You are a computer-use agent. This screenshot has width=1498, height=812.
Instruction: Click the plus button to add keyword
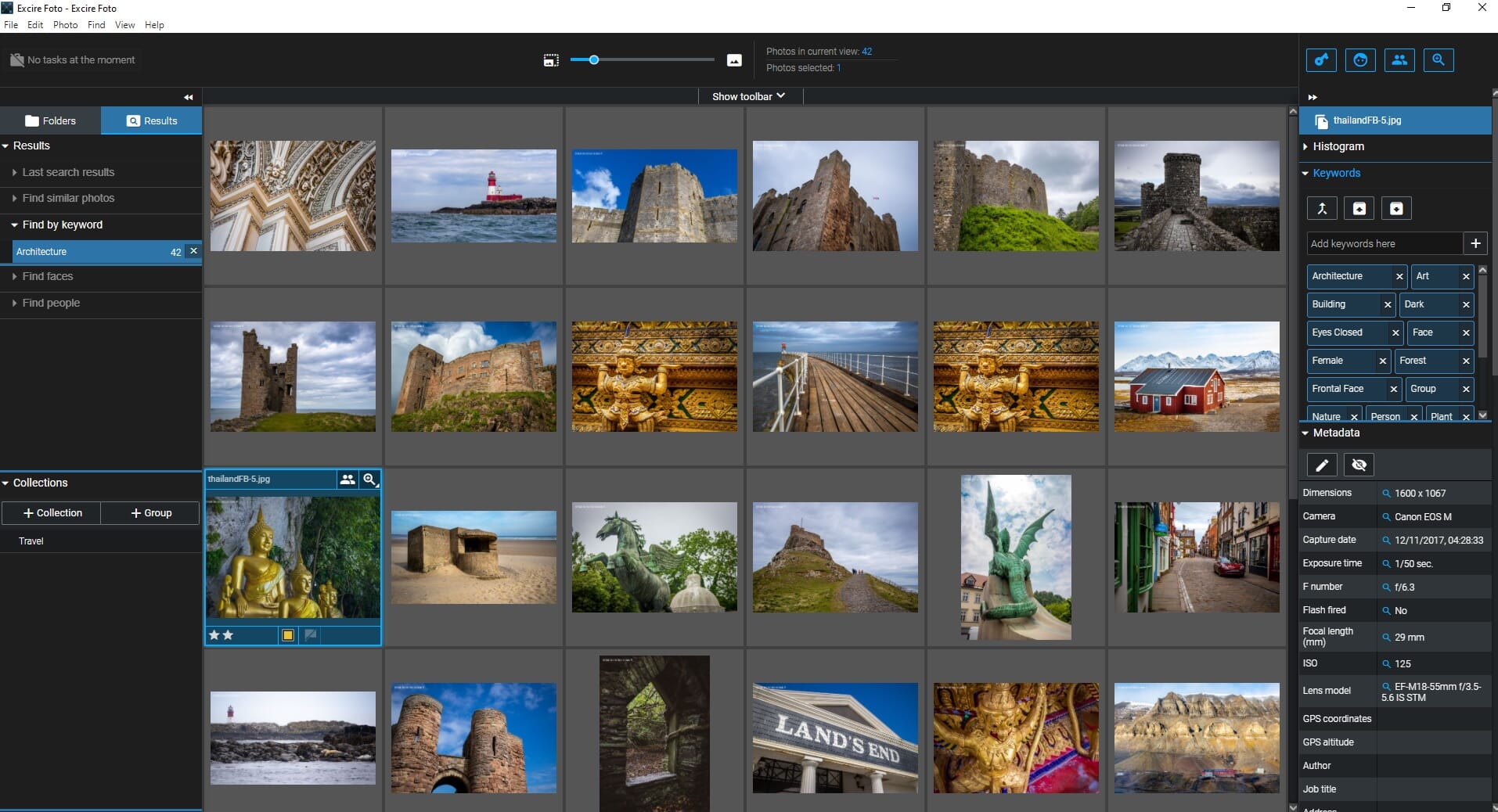[x=1475, y=243]
